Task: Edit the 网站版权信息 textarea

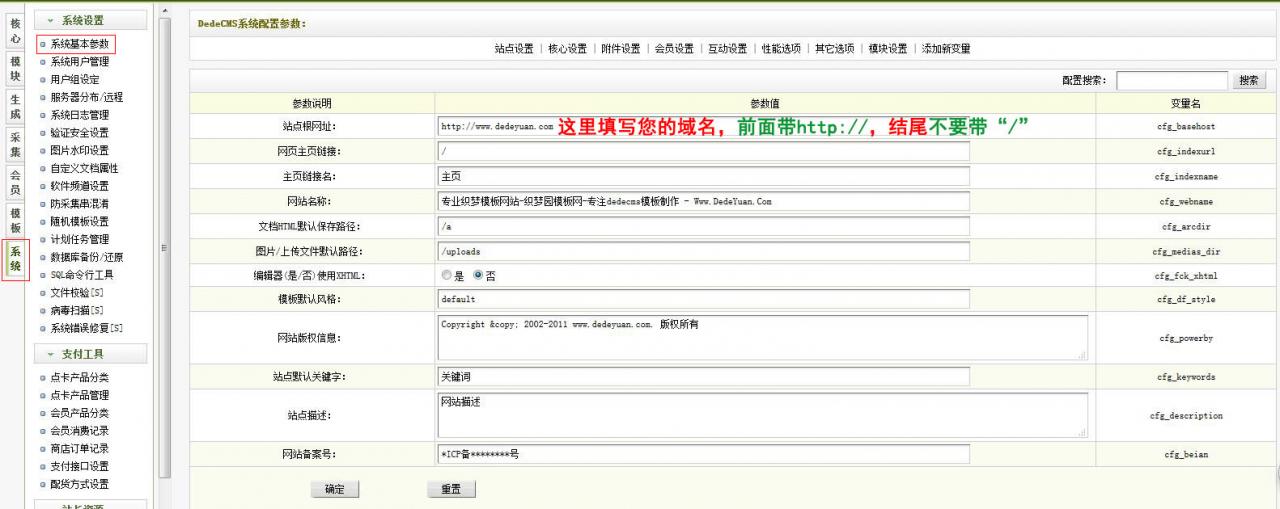Action: [763, 338]
